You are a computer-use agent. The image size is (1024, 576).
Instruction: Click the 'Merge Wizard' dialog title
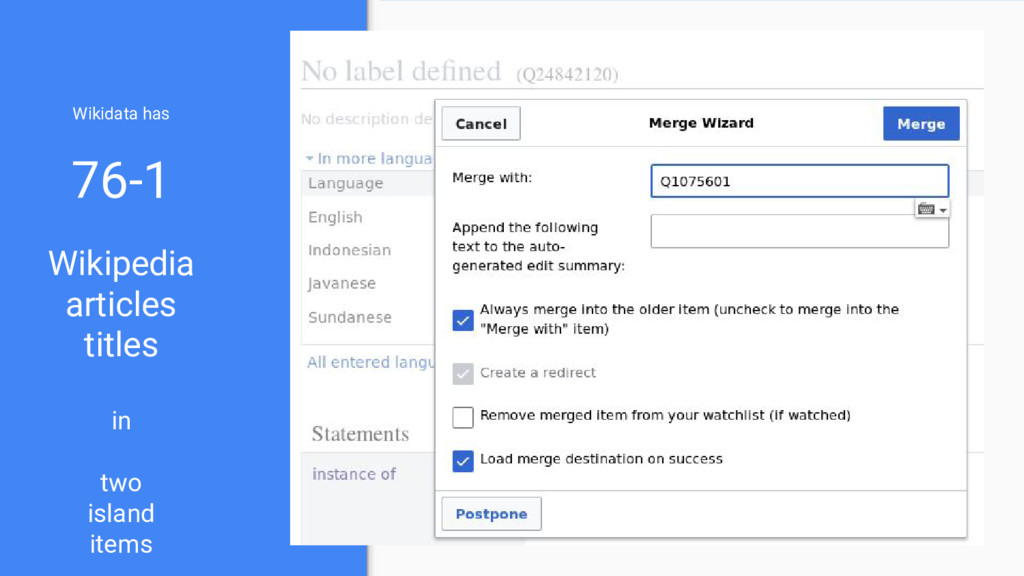[x=701, y=123]
